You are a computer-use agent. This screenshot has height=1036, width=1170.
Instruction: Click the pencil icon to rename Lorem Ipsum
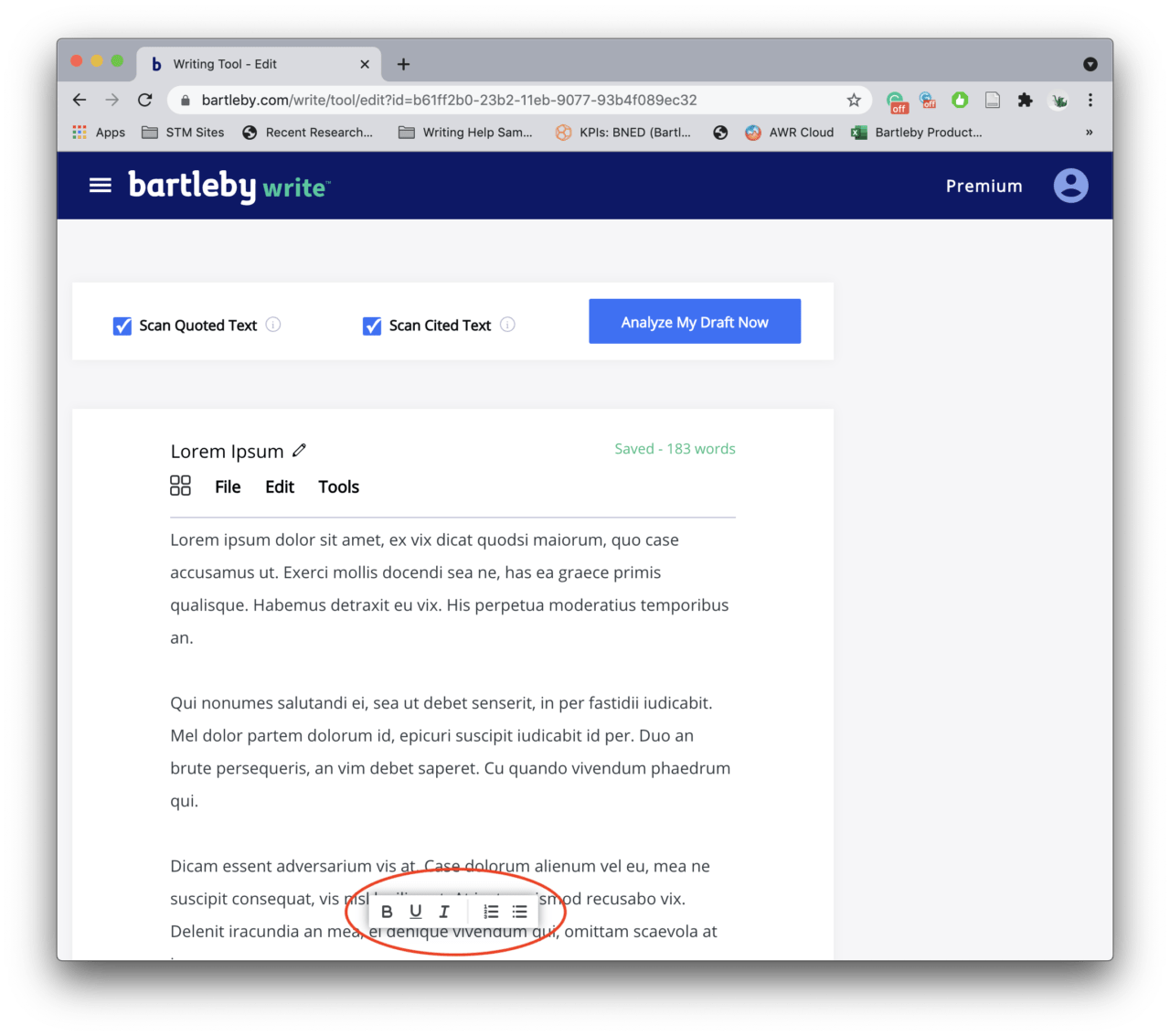(299, 450)
